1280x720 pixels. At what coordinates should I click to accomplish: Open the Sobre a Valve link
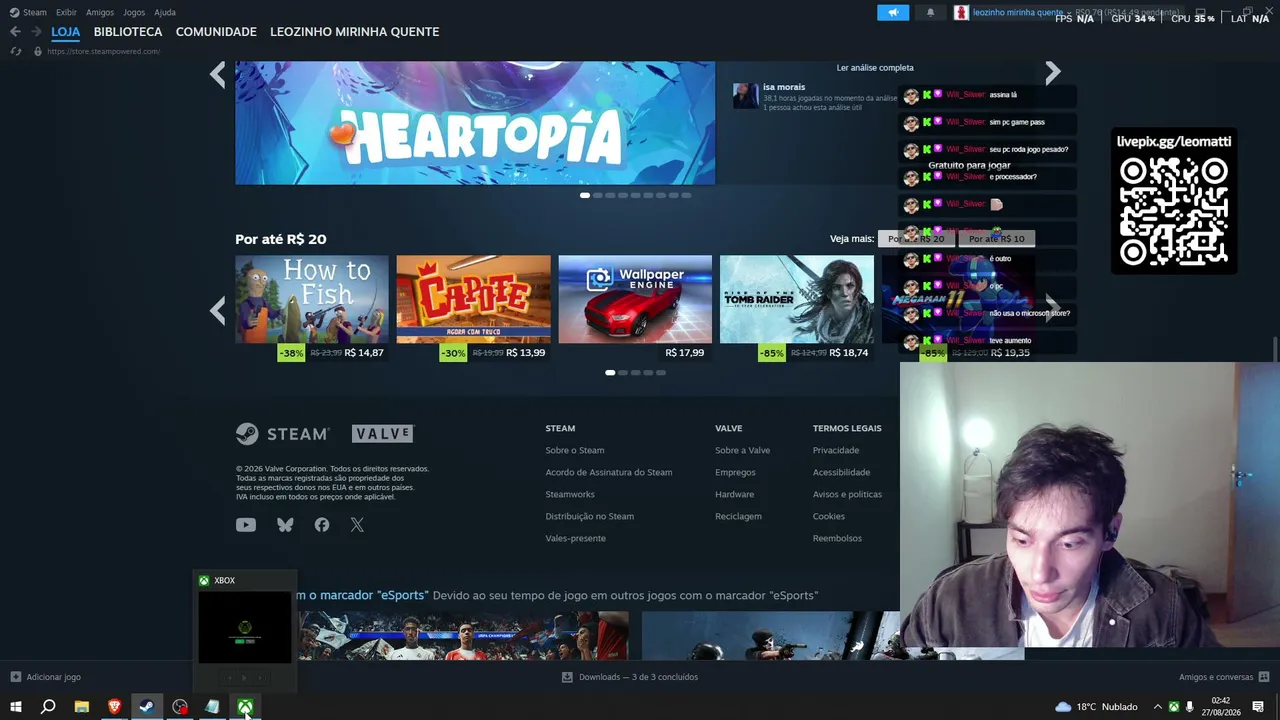[743, 450]
